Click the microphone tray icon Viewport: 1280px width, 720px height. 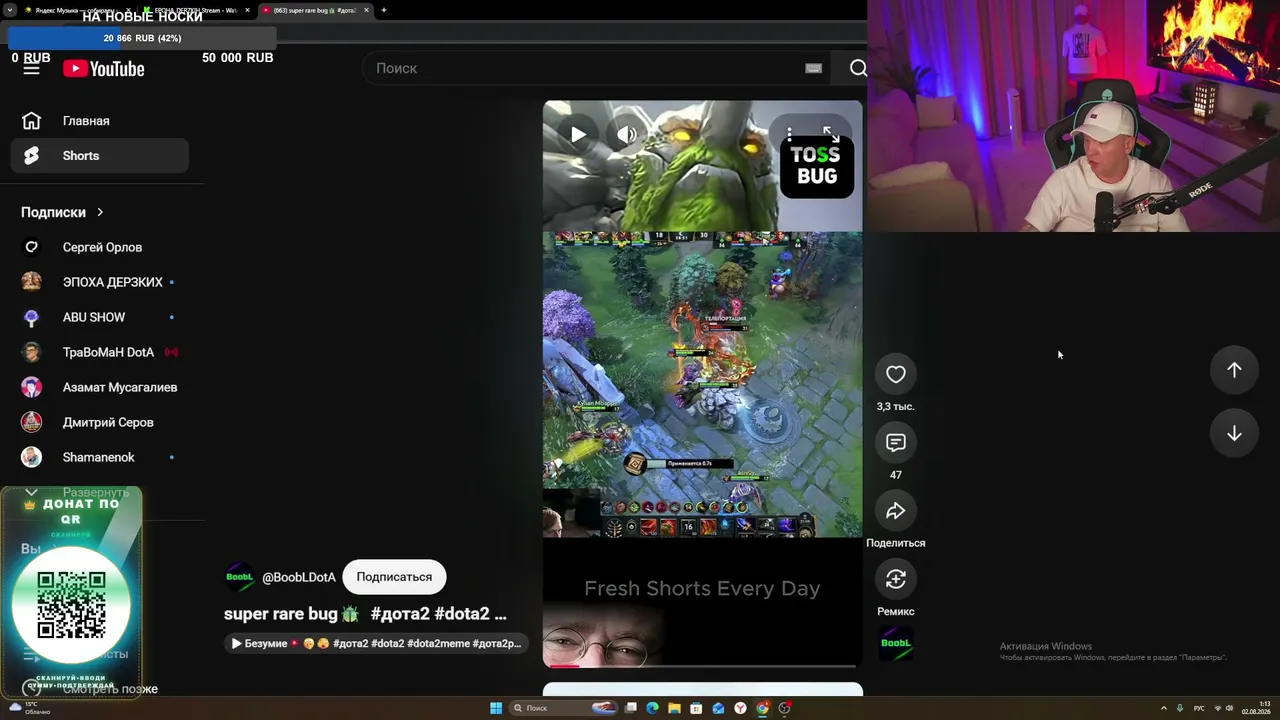point(1180,708)
